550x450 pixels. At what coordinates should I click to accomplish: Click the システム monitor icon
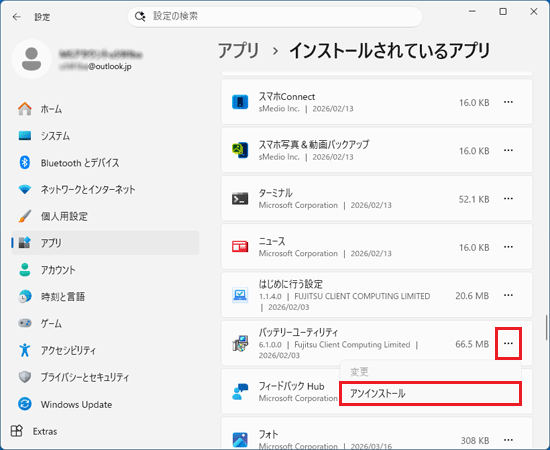25,135
